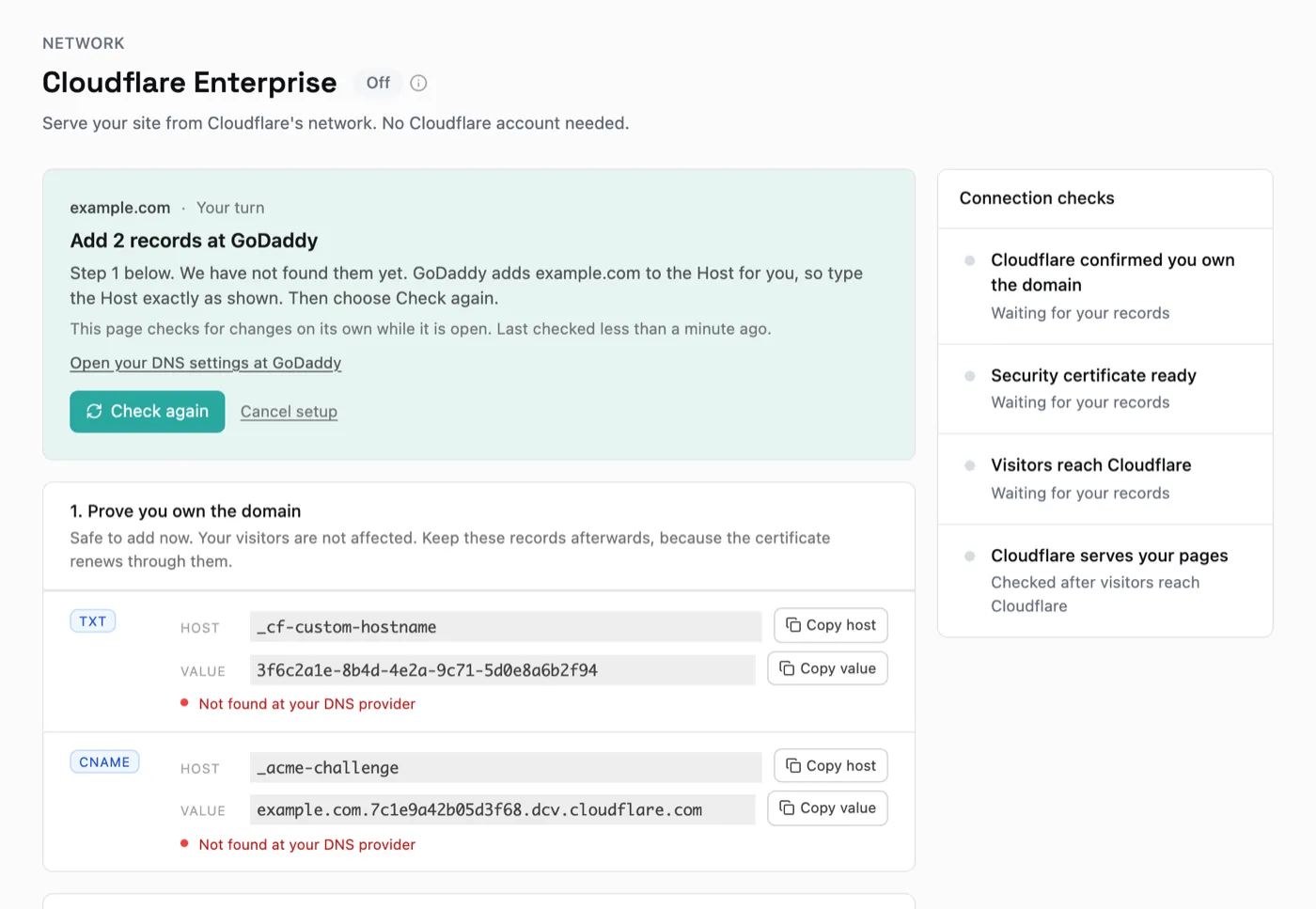This screenshot has height=909, width=1316.
Task: Click the TXT record type badge
Action: 93,621
